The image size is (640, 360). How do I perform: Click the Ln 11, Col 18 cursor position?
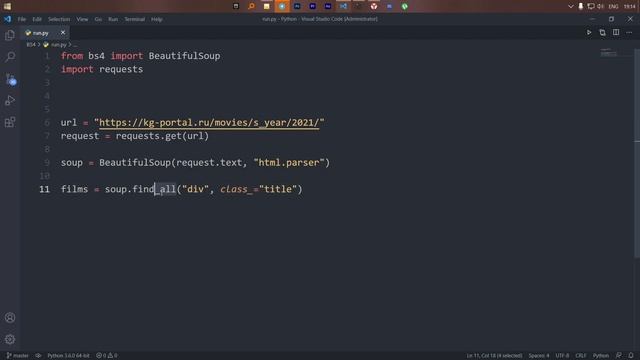pyautogui.click(x=494, y=356)
